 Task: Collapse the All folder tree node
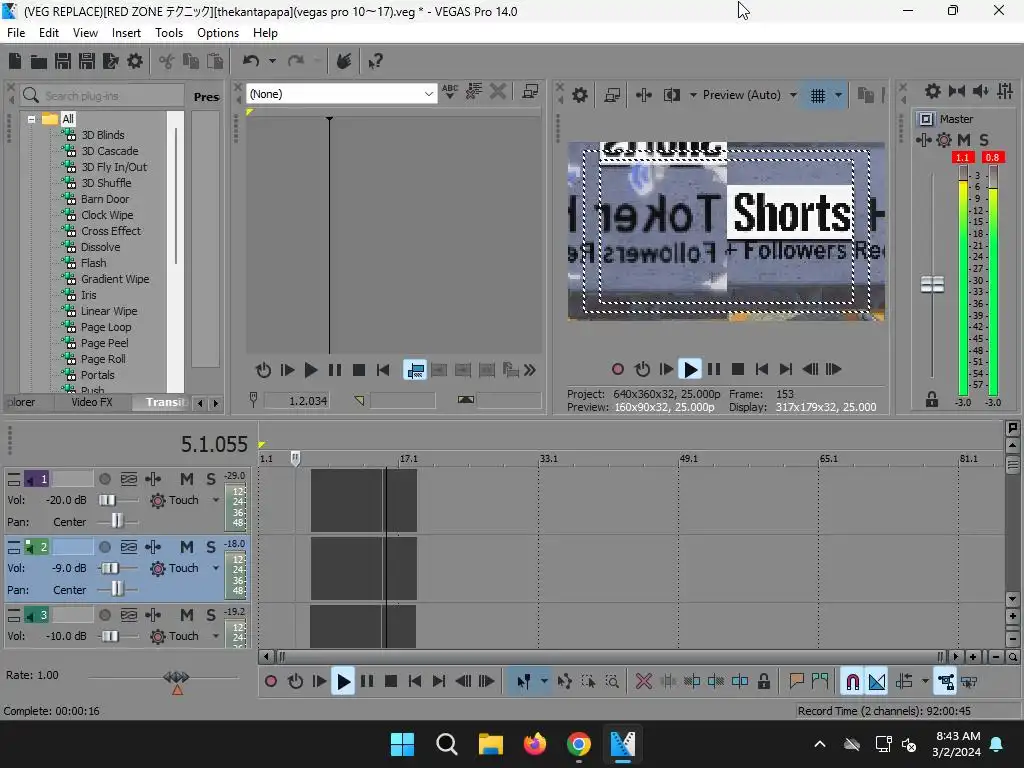pos(31,120)
